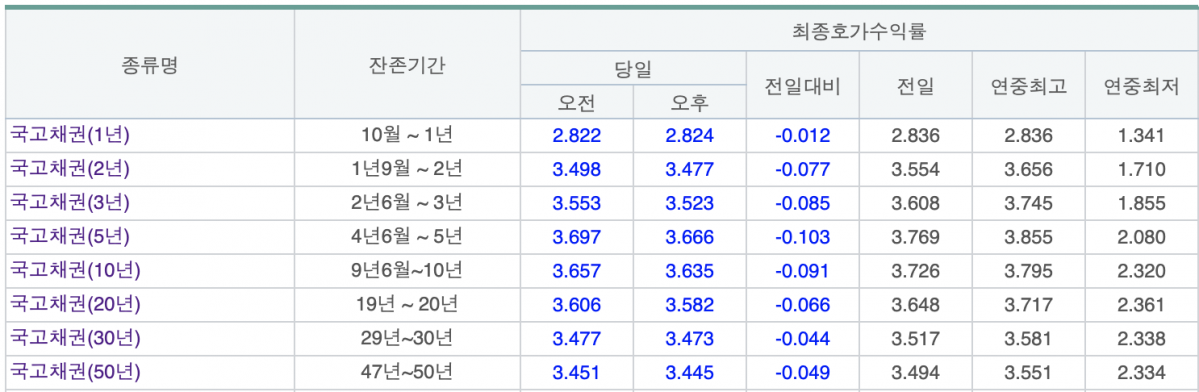Open the 국고채권(30년) link
The image size is (1199, 392).
75,339
